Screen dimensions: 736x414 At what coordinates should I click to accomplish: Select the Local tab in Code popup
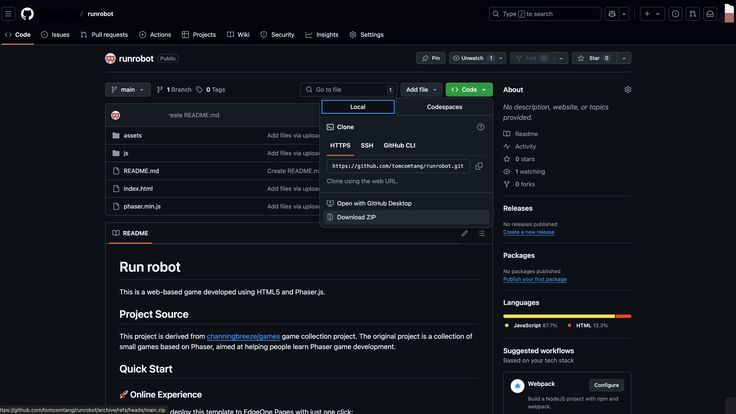click(358, 107)
